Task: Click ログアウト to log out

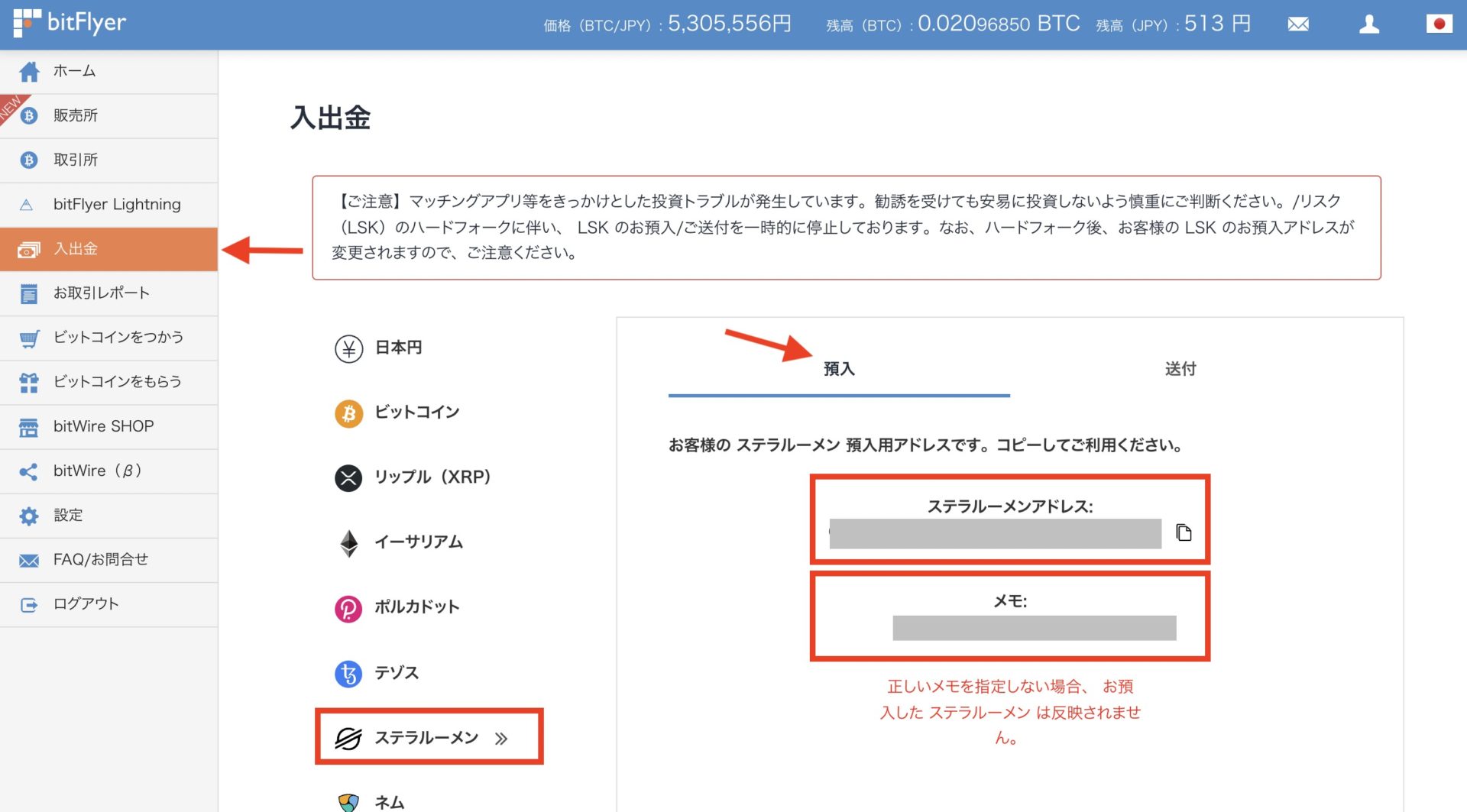Action: click(86, 603)
